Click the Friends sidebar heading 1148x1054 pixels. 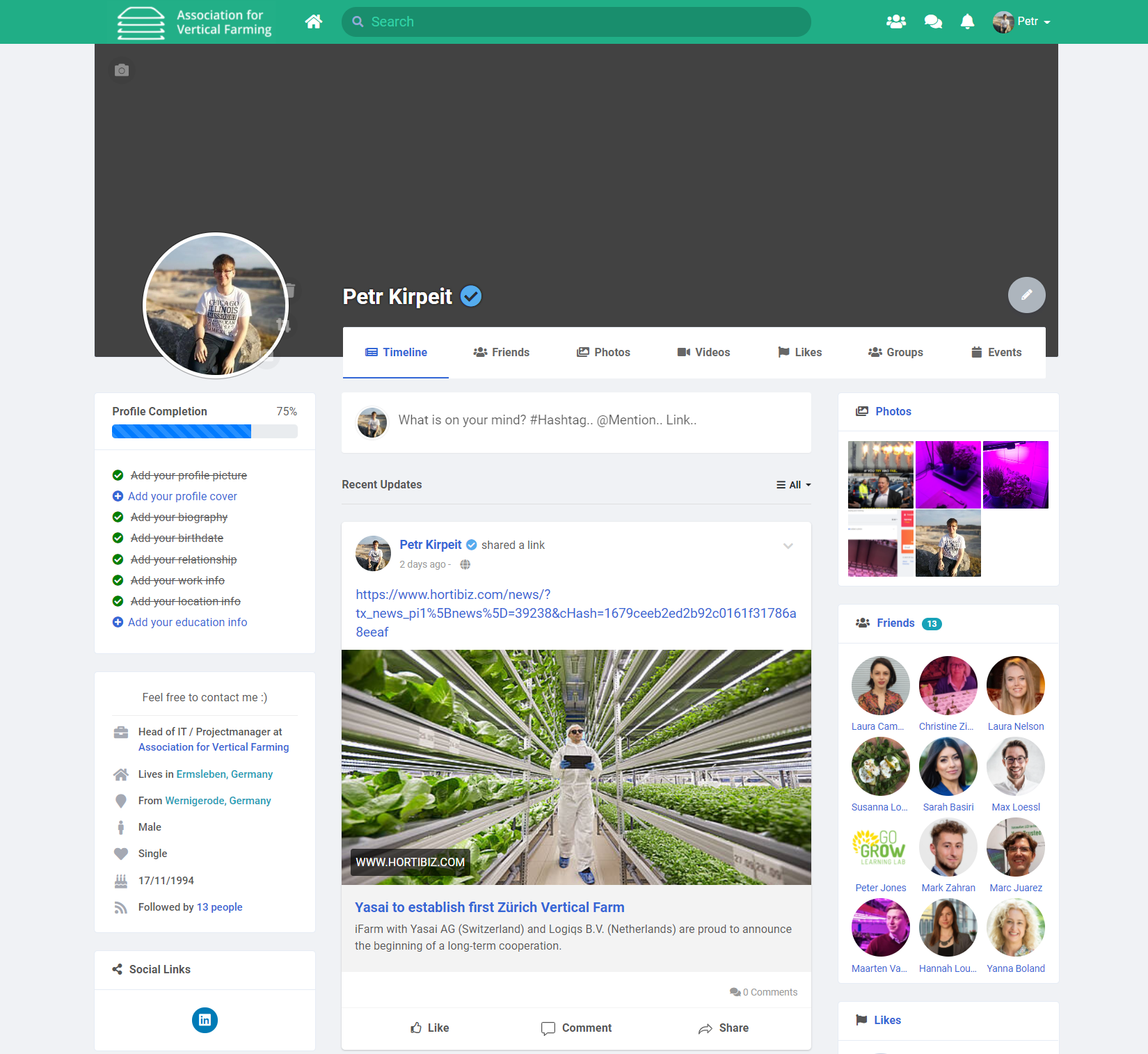895,623
